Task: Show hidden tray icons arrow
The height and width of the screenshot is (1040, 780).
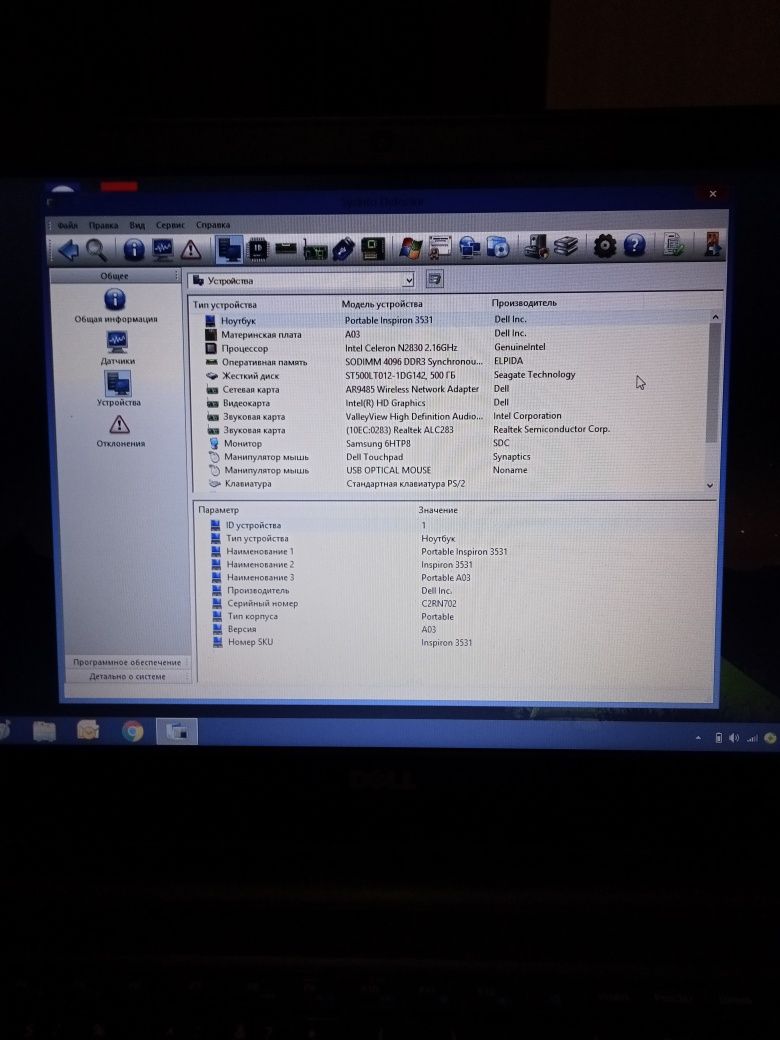Action: [x=698, y=738]
